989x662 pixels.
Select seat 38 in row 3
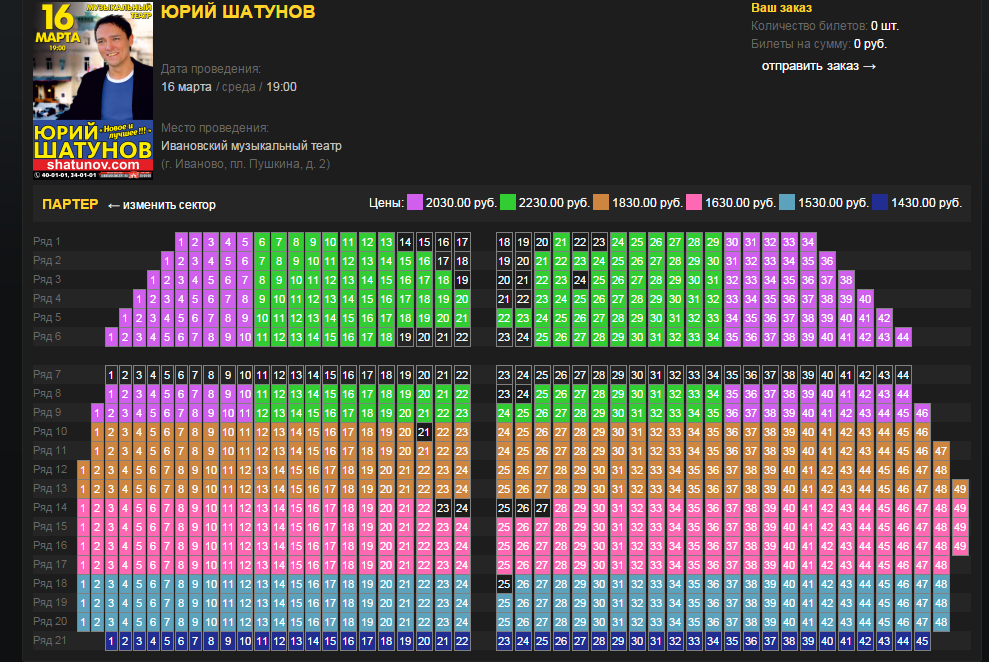click(x=846, y=280)
